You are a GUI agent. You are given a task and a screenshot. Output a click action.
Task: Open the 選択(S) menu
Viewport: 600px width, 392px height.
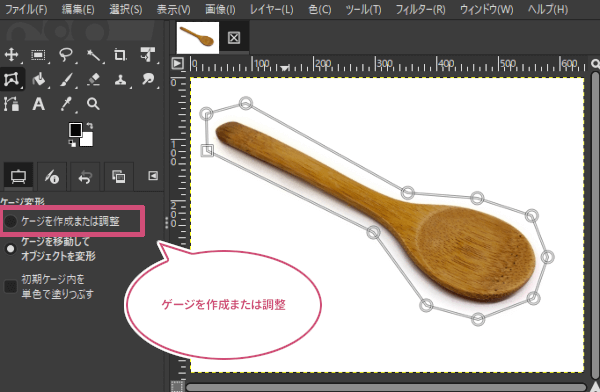126,9
